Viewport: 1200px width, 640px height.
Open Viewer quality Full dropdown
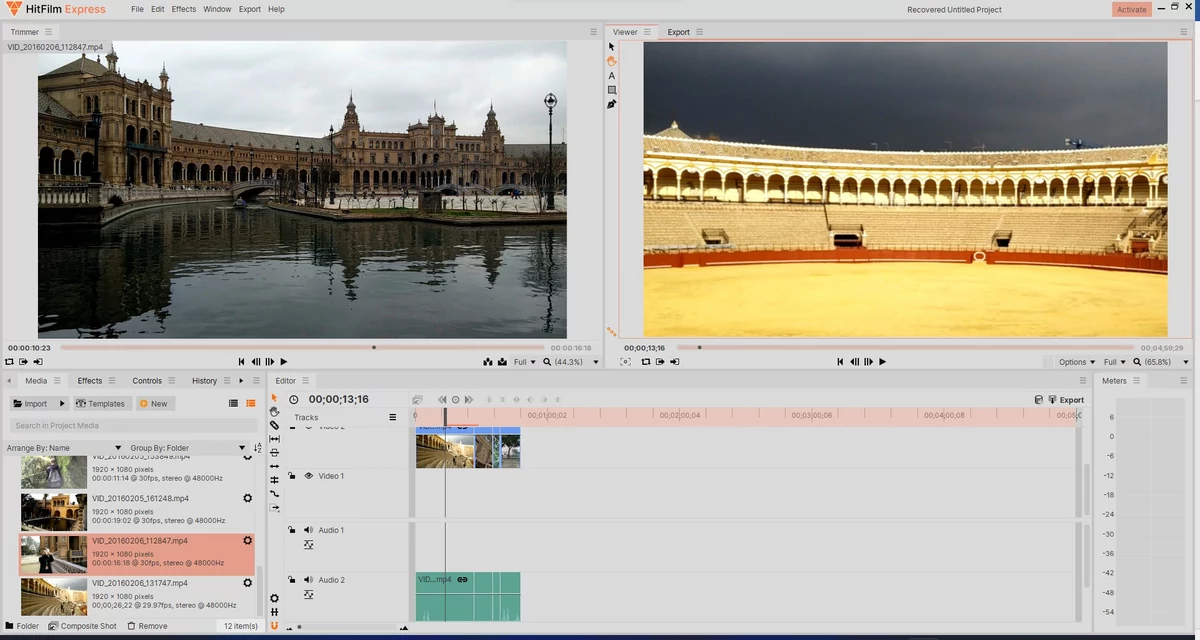(x=1115, y=362)
